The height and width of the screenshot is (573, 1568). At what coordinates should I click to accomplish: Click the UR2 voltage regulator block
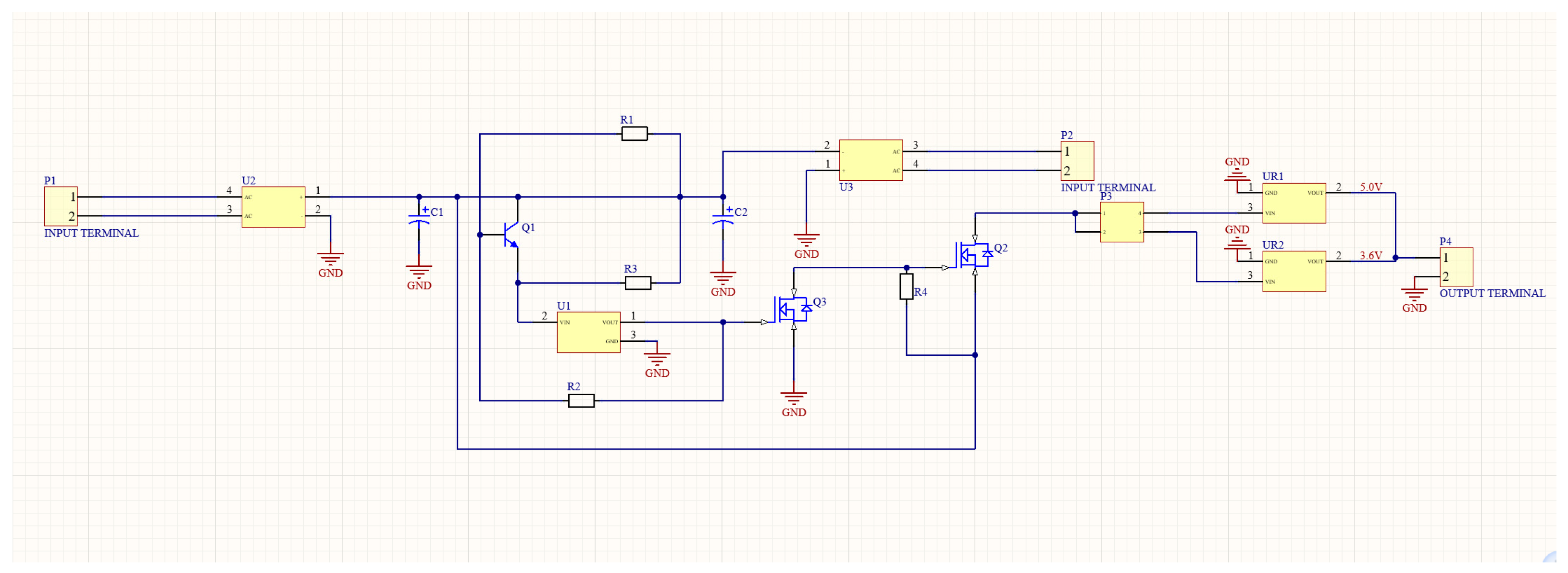(1294, 272)
